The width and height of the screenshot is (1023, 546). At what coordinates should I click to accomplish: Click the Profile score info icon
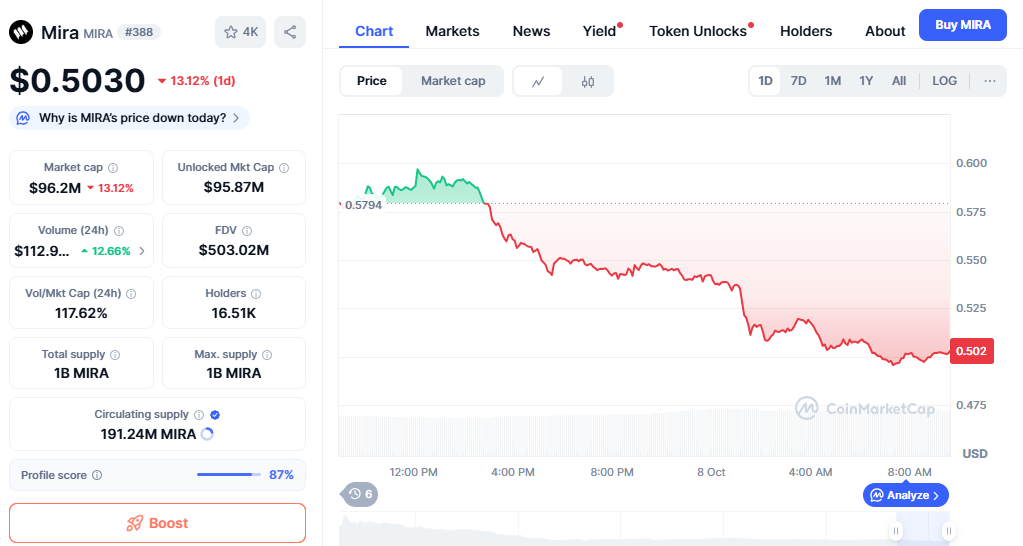[x=97, y=475]
